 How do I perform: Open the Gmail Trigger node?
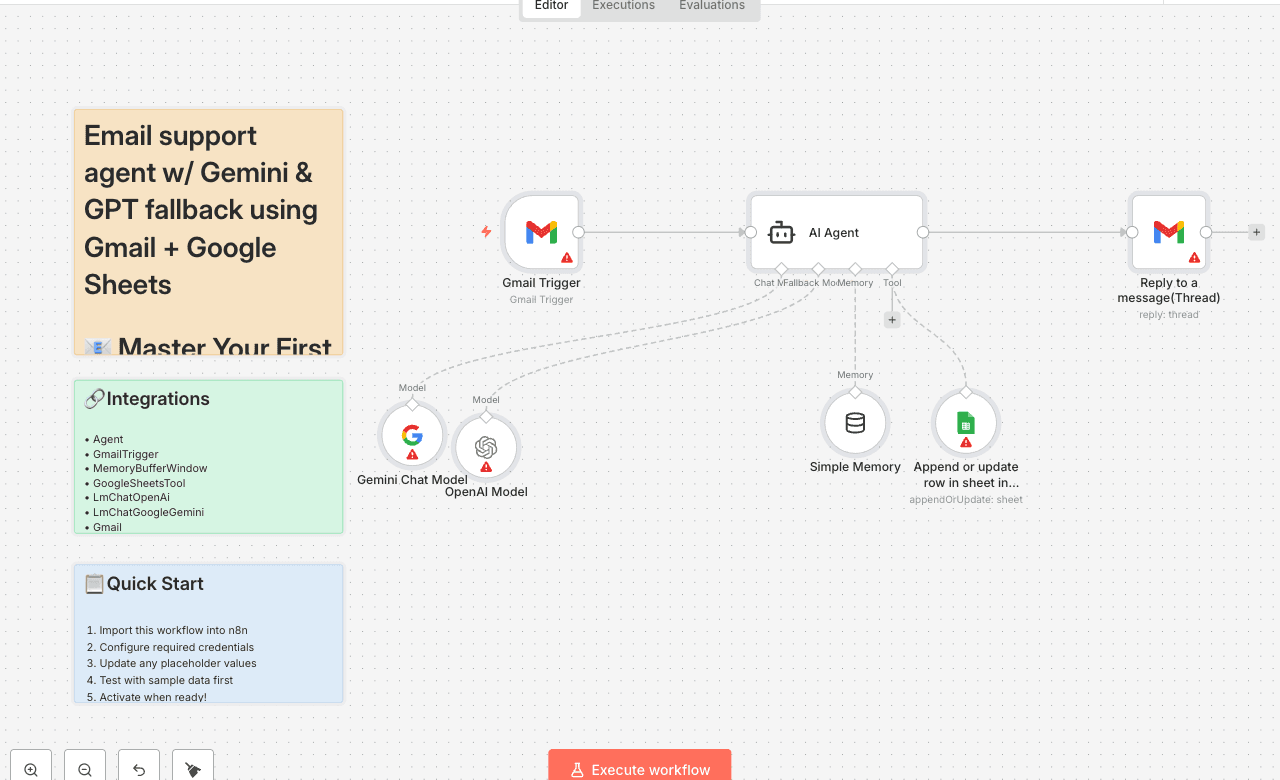[541, 232]
